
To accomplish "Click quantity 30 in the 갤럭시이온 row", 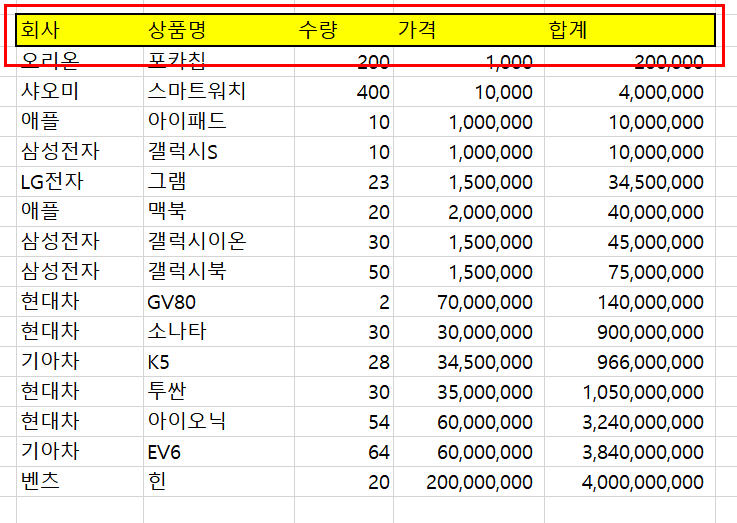I will point(344,242).
